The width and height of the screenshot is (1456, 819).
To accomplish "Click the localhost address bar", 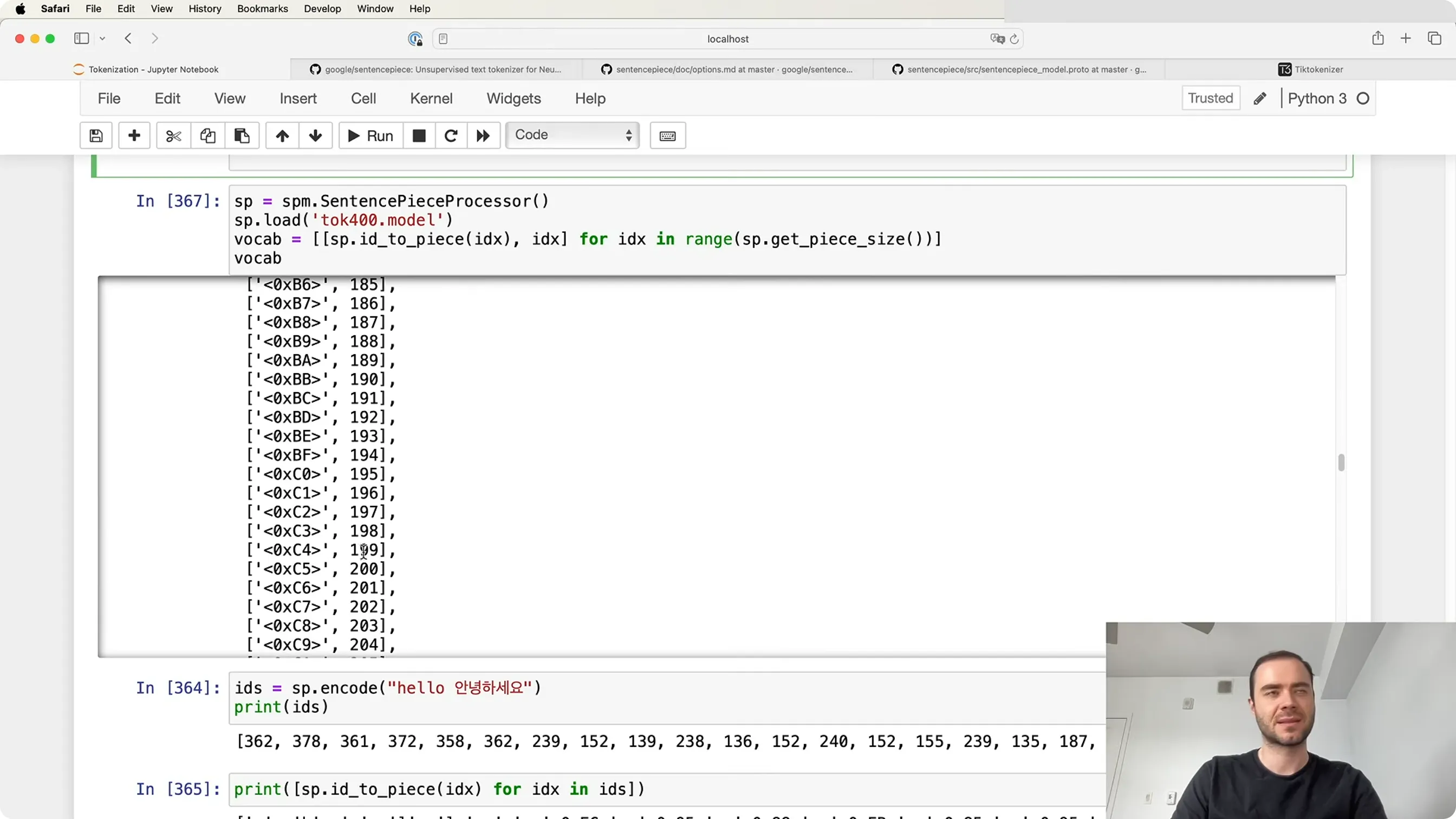I will pos(727,38).
